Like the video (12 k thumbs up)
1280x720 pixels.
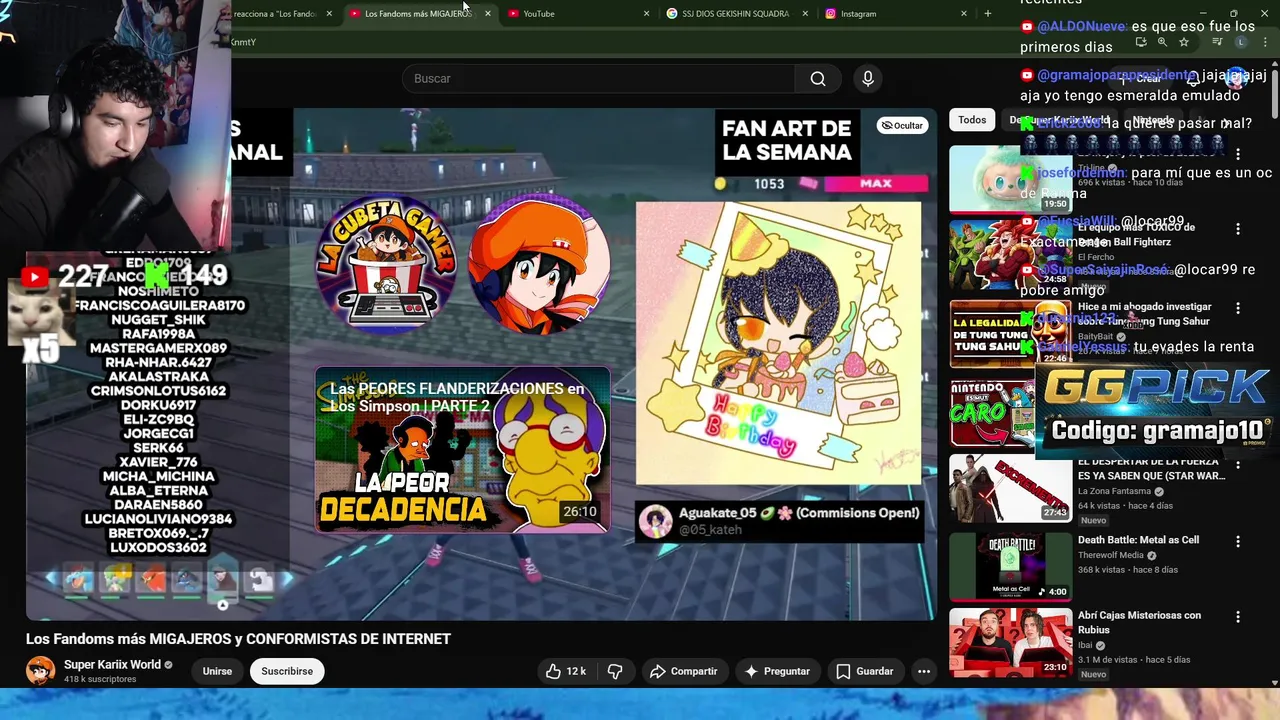[x=565, y=671]
